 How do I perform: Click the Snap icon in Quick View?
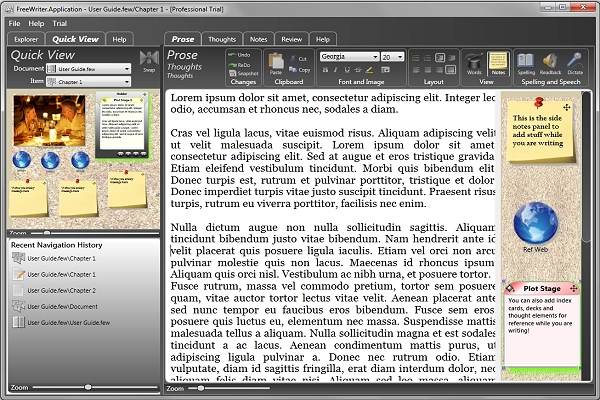149,61
